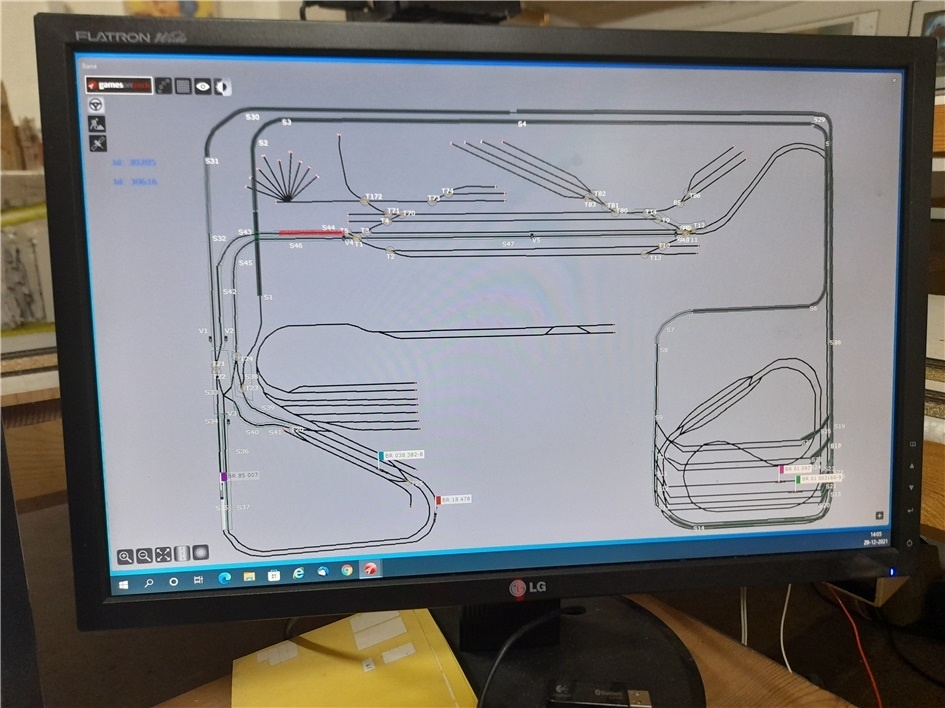
Task: Click the teal BR 038 382-8 train label
Action: point(406,455)
